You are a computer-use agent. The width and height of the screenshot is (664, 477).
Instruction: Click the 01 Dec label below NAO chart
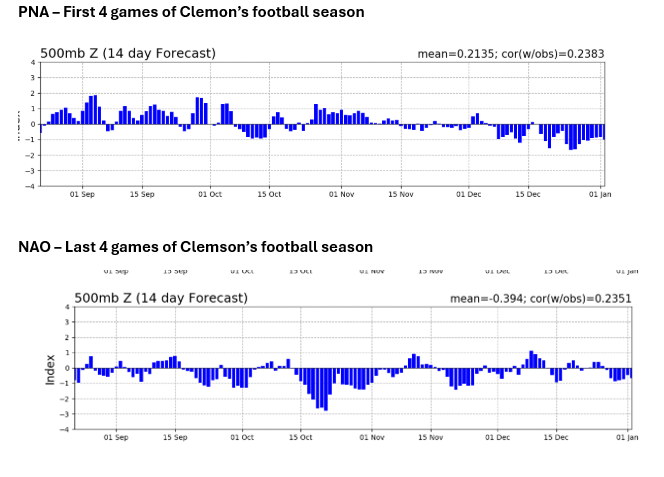(x=497, y=437)
